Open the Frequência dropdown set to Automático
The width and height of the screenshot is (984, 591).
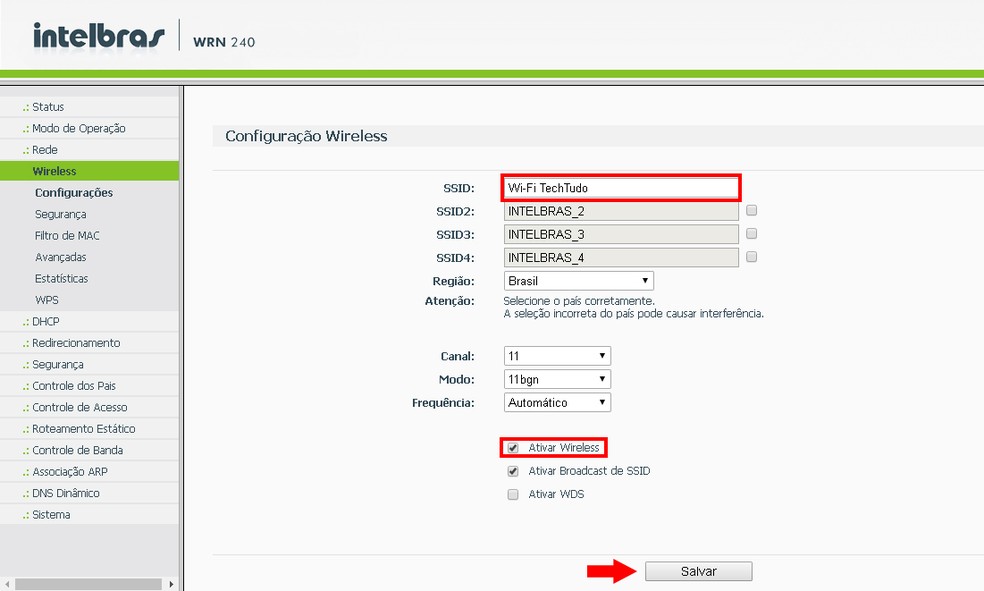pos(557,402)
